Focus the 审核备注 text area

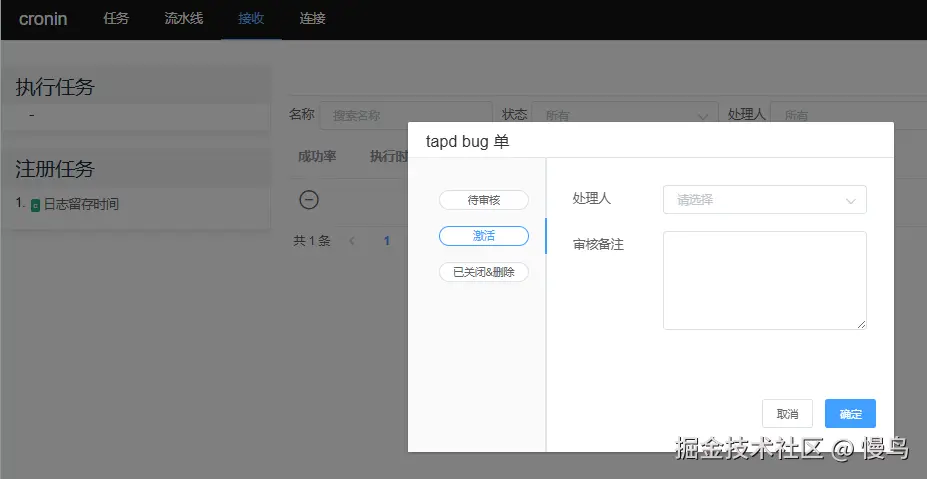click(x=764, y=280)
